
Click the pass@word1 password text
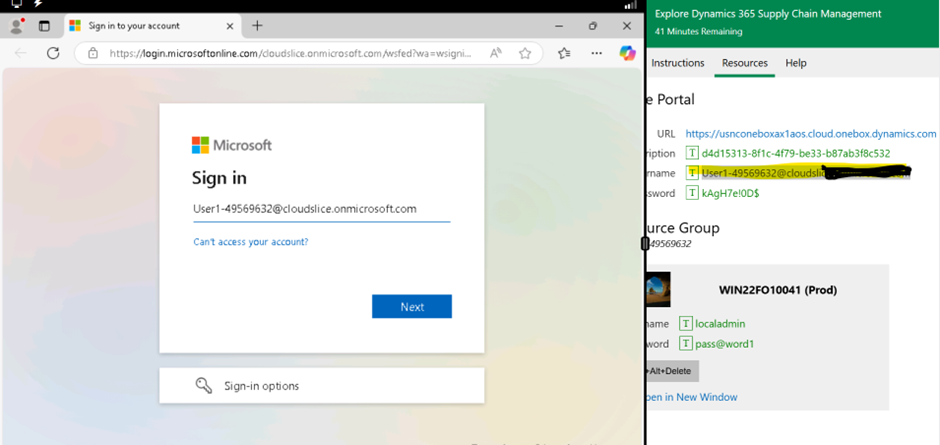pos(724,344)
